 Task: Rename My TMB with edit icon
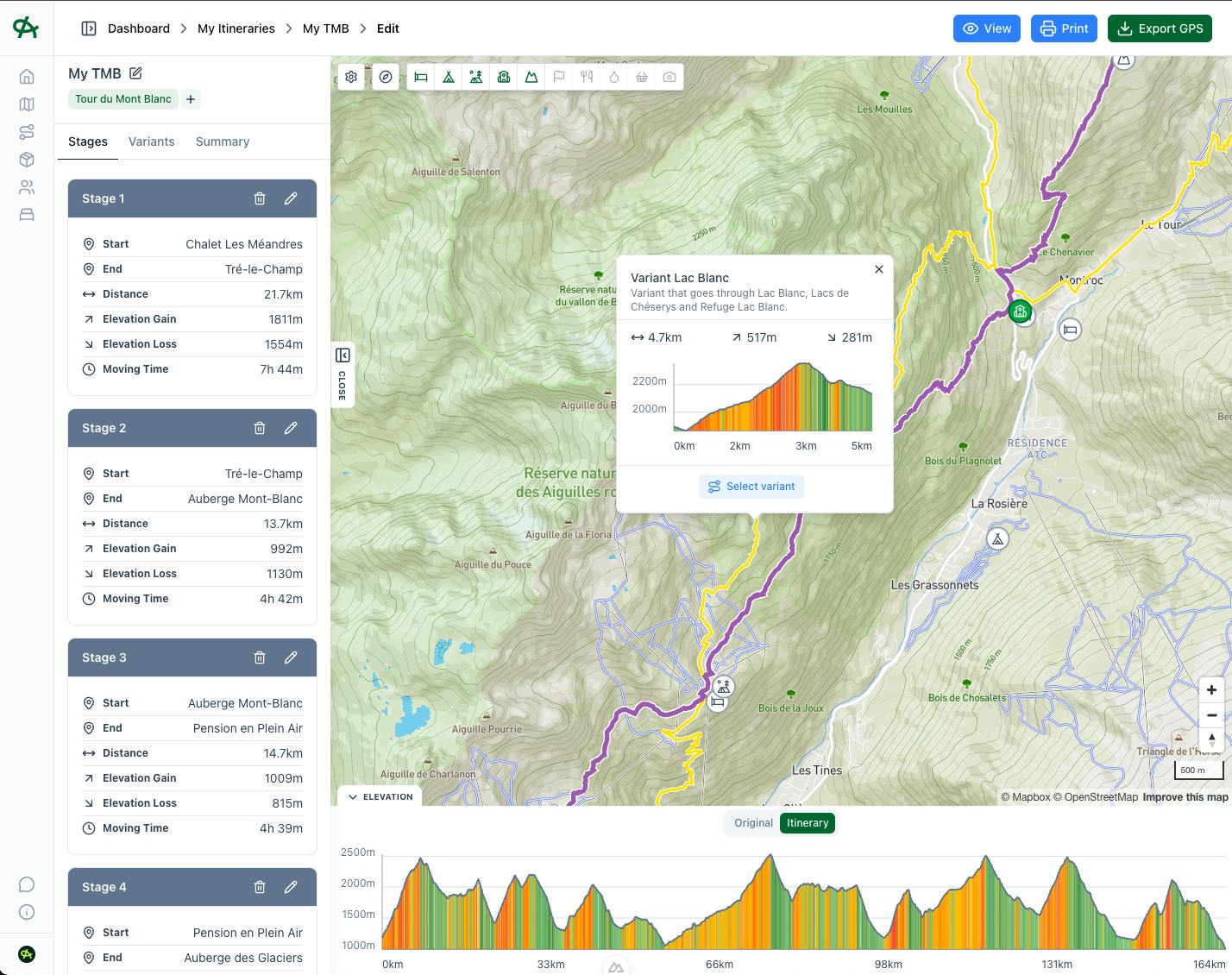point(135,73)
